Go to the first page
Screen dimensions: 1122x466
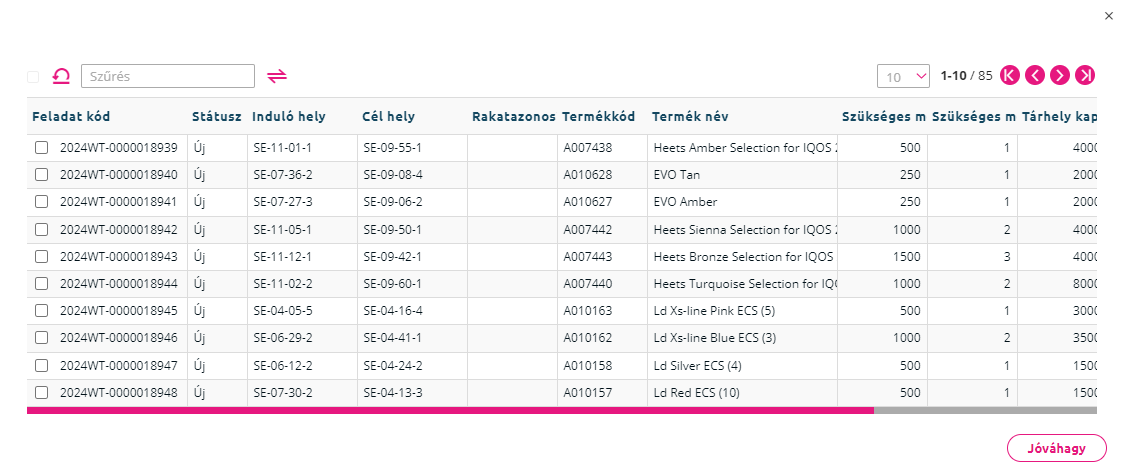[x=1010, y=75]
